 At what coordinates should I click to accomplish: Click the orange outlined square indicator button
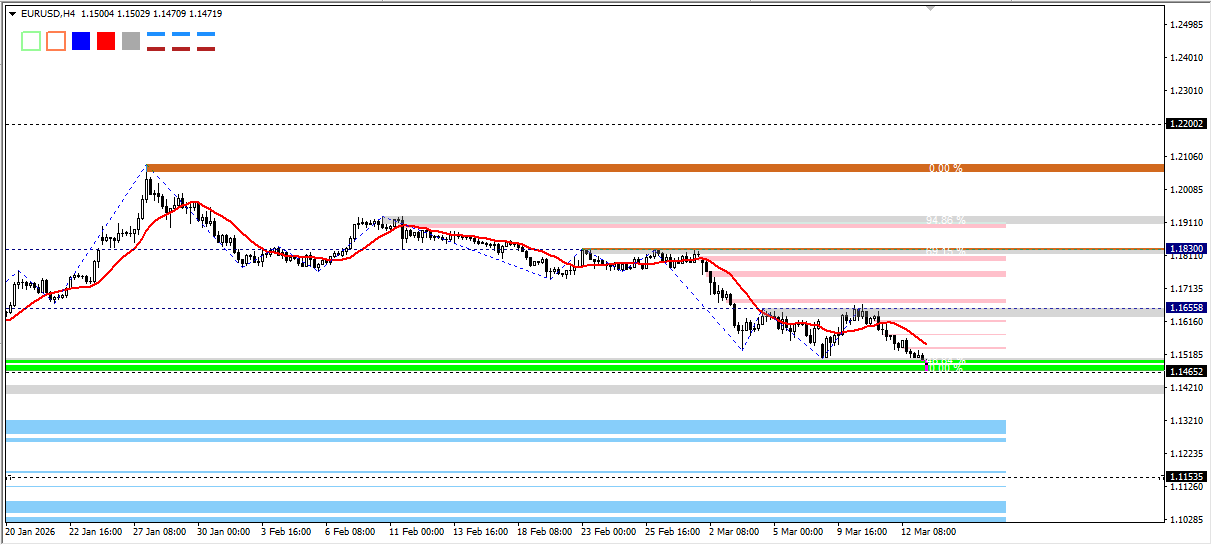(x=56, y=41)
